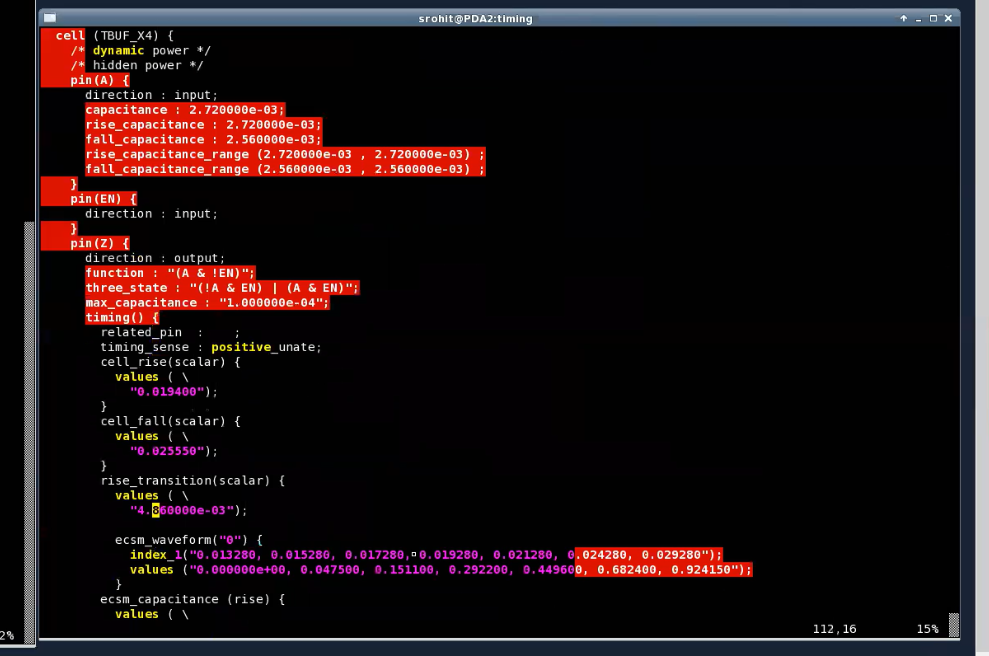Click the three_state attribute line
This screenshot has width=989, height=656.
[x=221, y=288]
